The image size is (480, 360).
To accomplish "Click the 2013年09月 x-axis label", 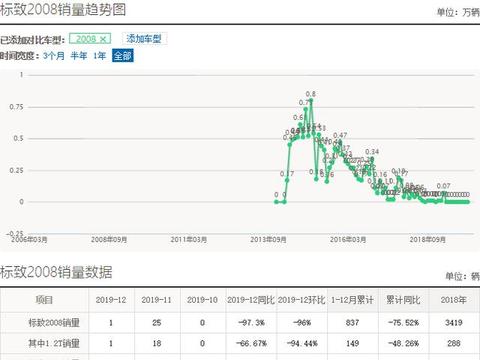I will pyautogui.click(x=268, y=240).
